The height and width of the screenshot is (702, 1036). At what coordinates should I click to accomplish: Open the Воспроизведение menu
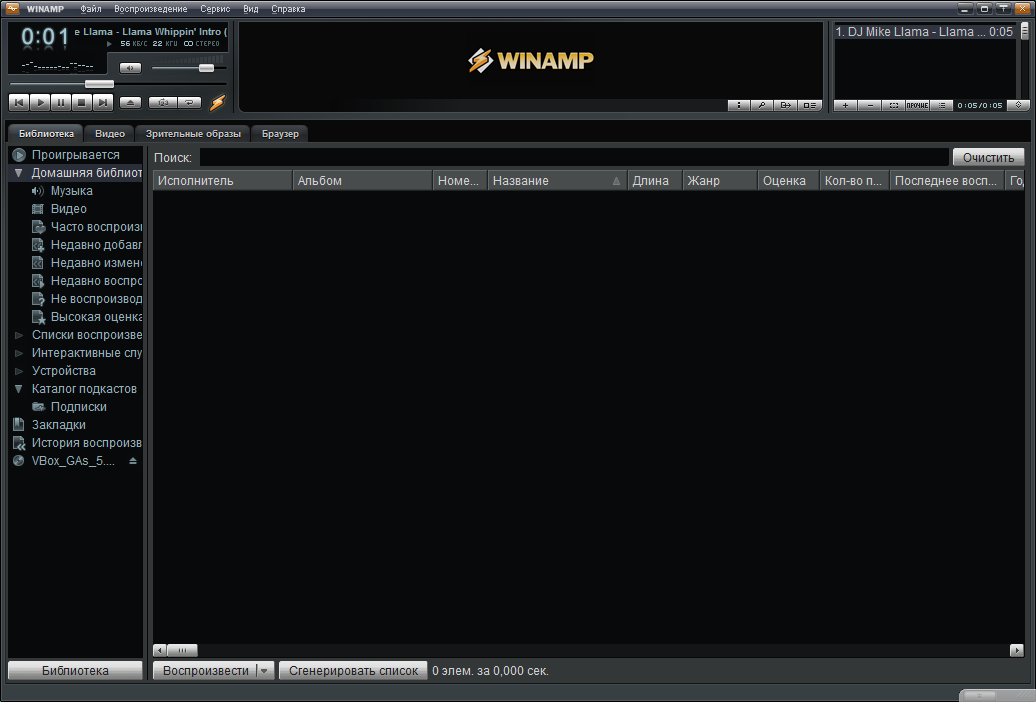[x=151, y=9]
